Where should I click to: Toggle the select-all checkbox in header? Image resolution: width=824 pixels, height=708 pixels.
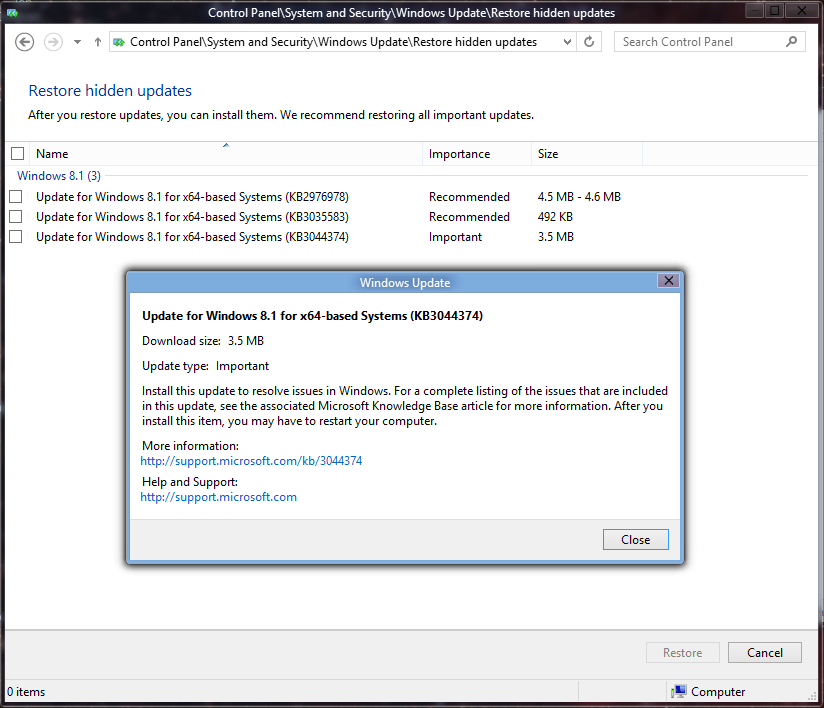pyautogui.click(x=17, y=153)
